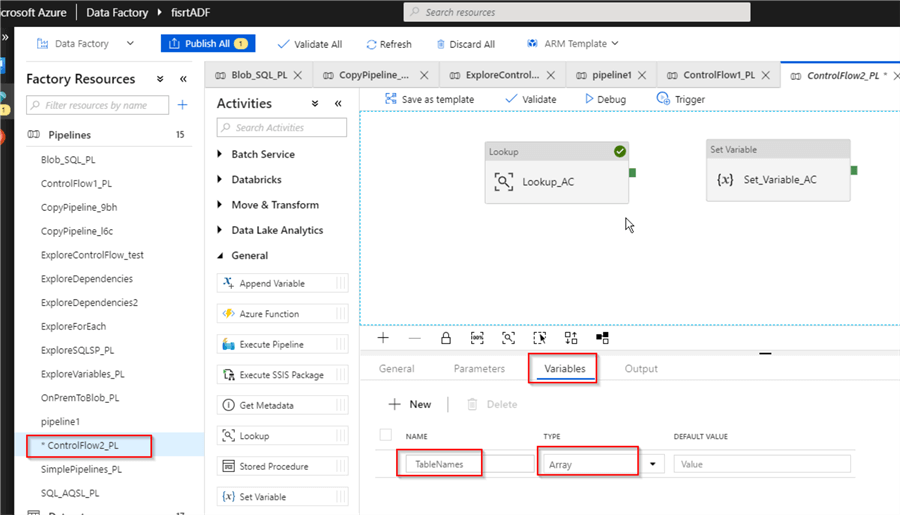The height and width of the screenshot is (515, 900).
Task: Switch to the Output tab
Action: pos(641,369)
